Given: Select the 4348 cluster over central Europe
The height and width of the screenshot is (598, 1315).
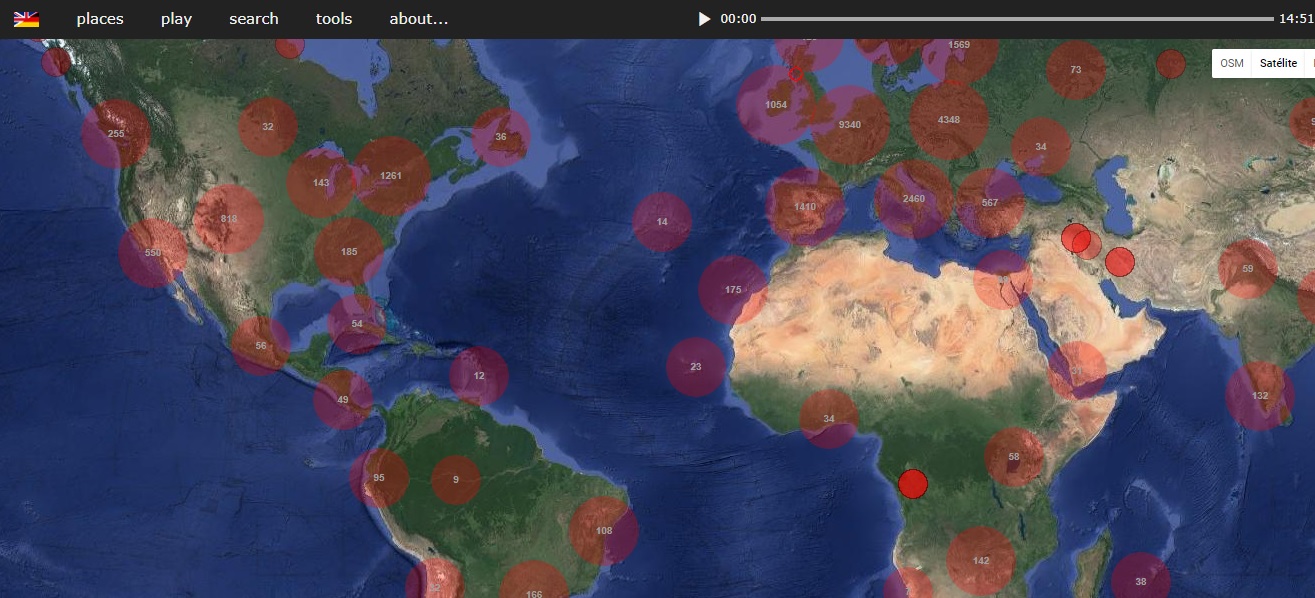Looking at the screenshot, I should 948,120.
